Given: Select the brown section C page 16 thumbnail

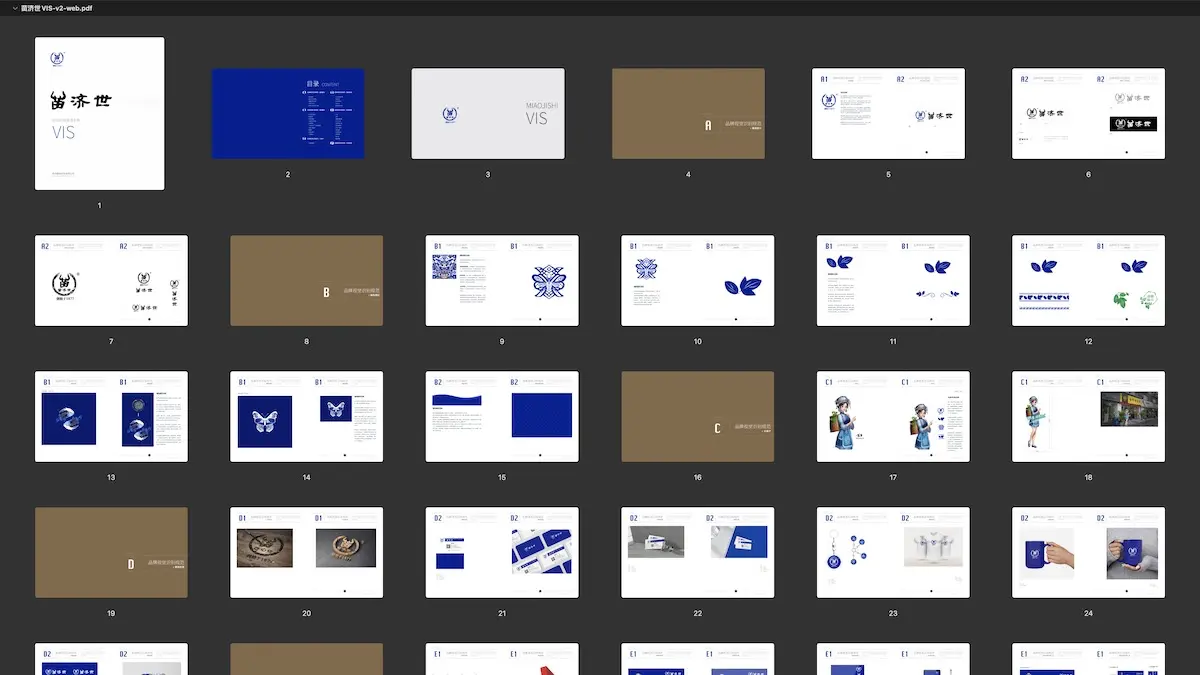Looking at the screenshot, I should [x=697, y=416].
